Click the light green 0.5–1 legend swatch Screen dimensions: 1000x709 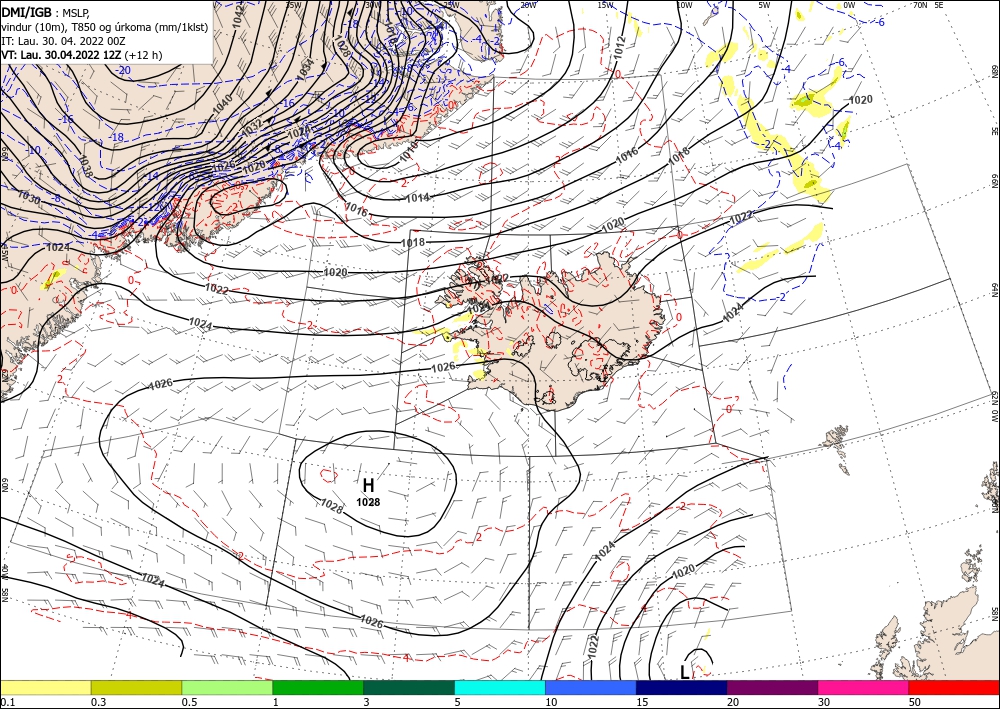pyautogui.click(x=227, y=687)
